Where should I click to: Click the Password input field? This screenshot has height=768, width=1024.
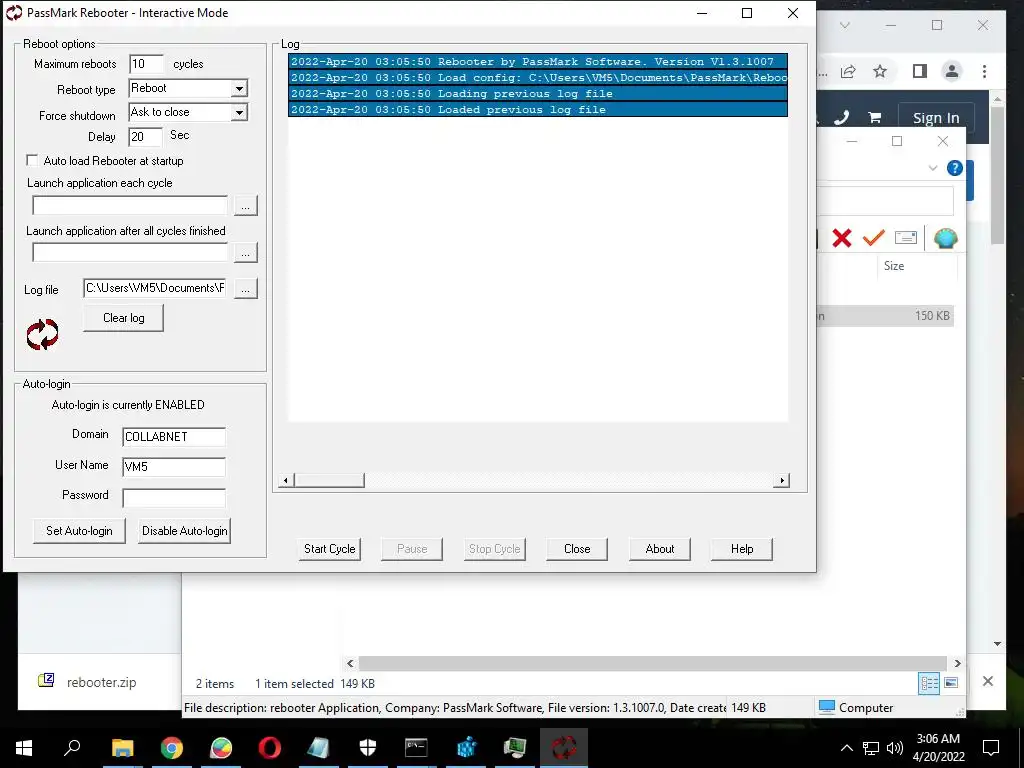174,498
